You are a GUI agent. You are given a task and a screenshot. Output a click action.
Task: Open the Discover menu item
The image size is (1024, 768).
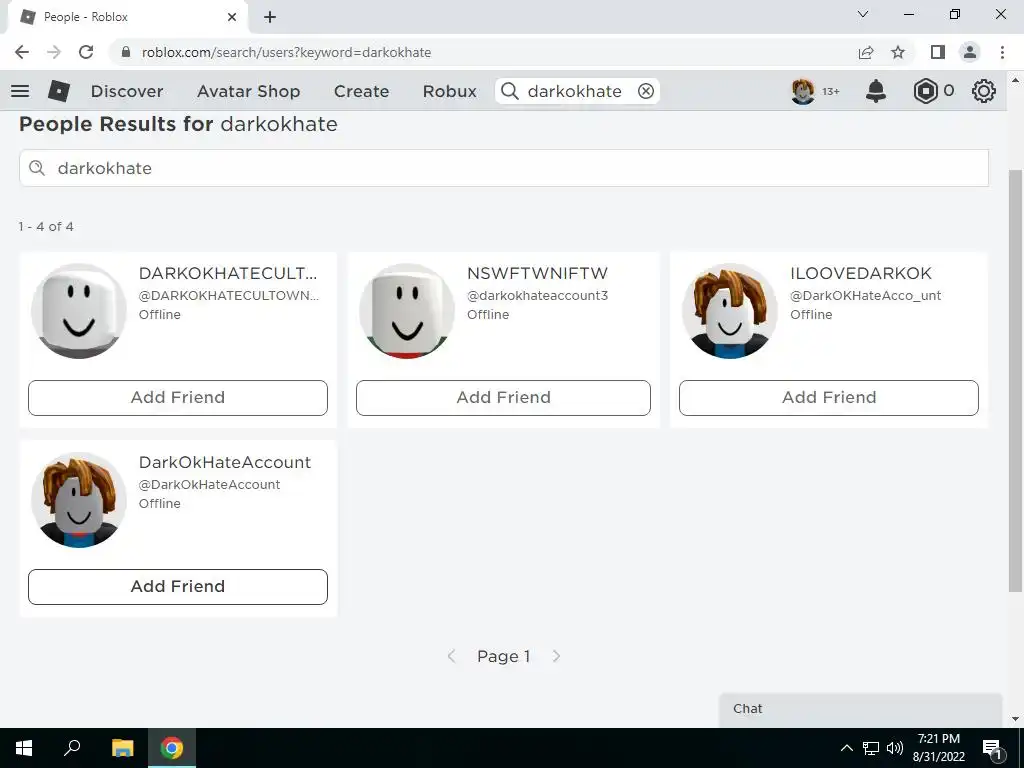[x=127, y=91]
